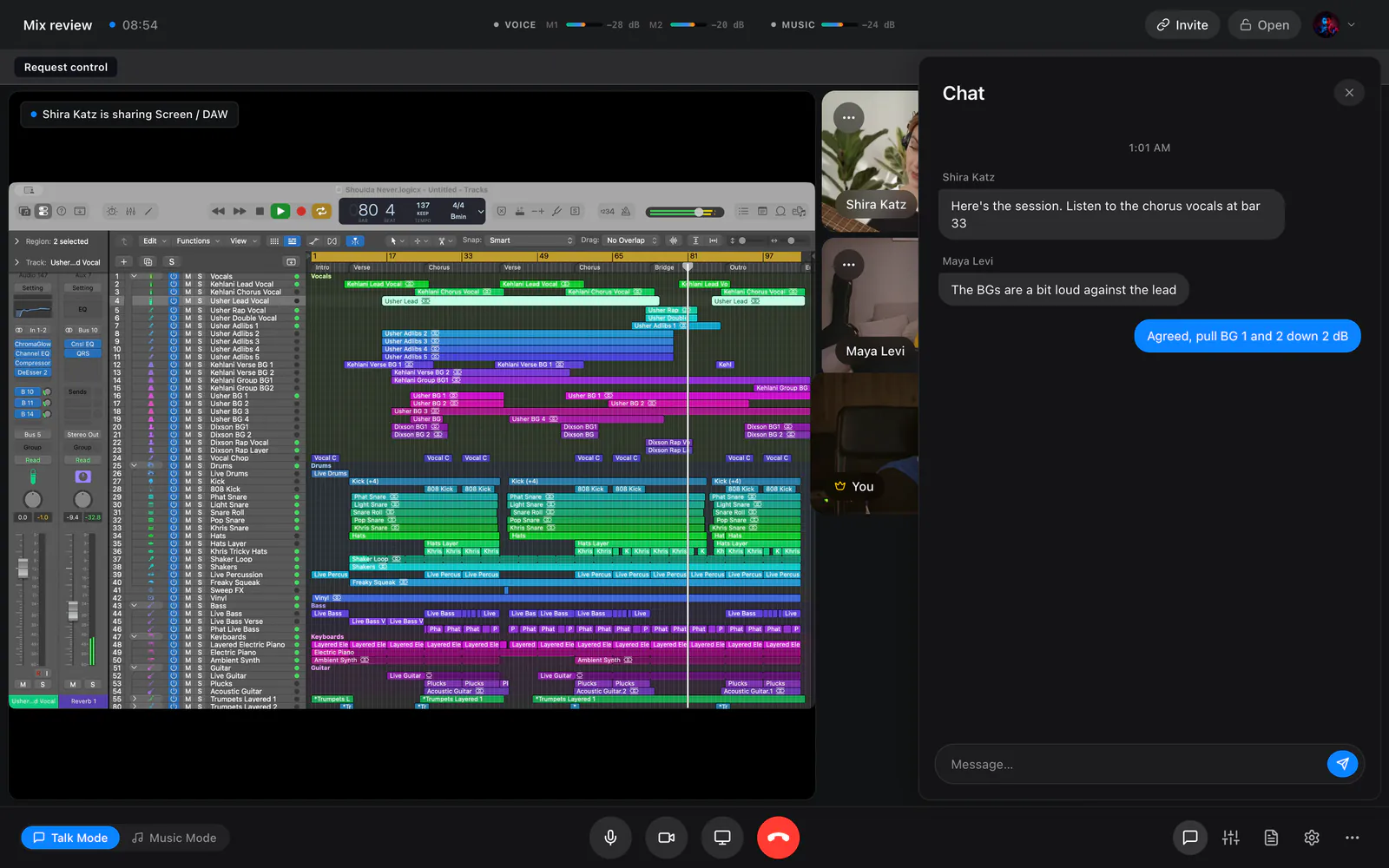
Task: Open options menu on Maya Levi's video tile
Action: click(x=848, y=265)
